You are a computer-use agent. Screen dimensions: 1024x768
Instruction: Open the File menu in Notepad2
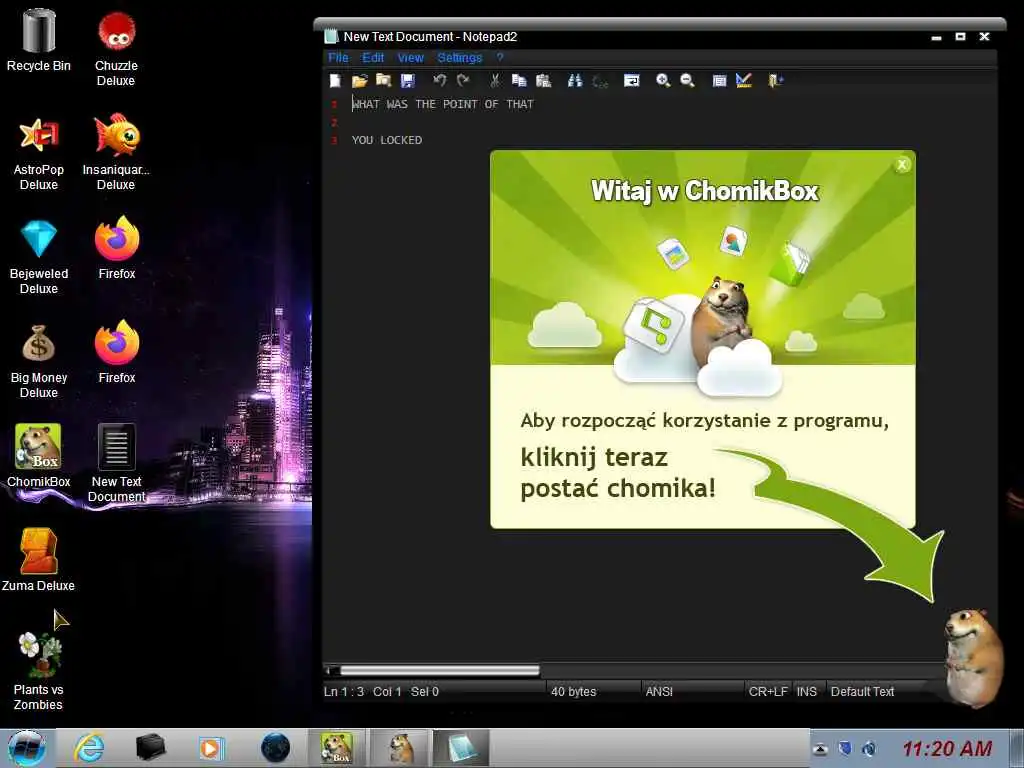click(x=338, y=57)
